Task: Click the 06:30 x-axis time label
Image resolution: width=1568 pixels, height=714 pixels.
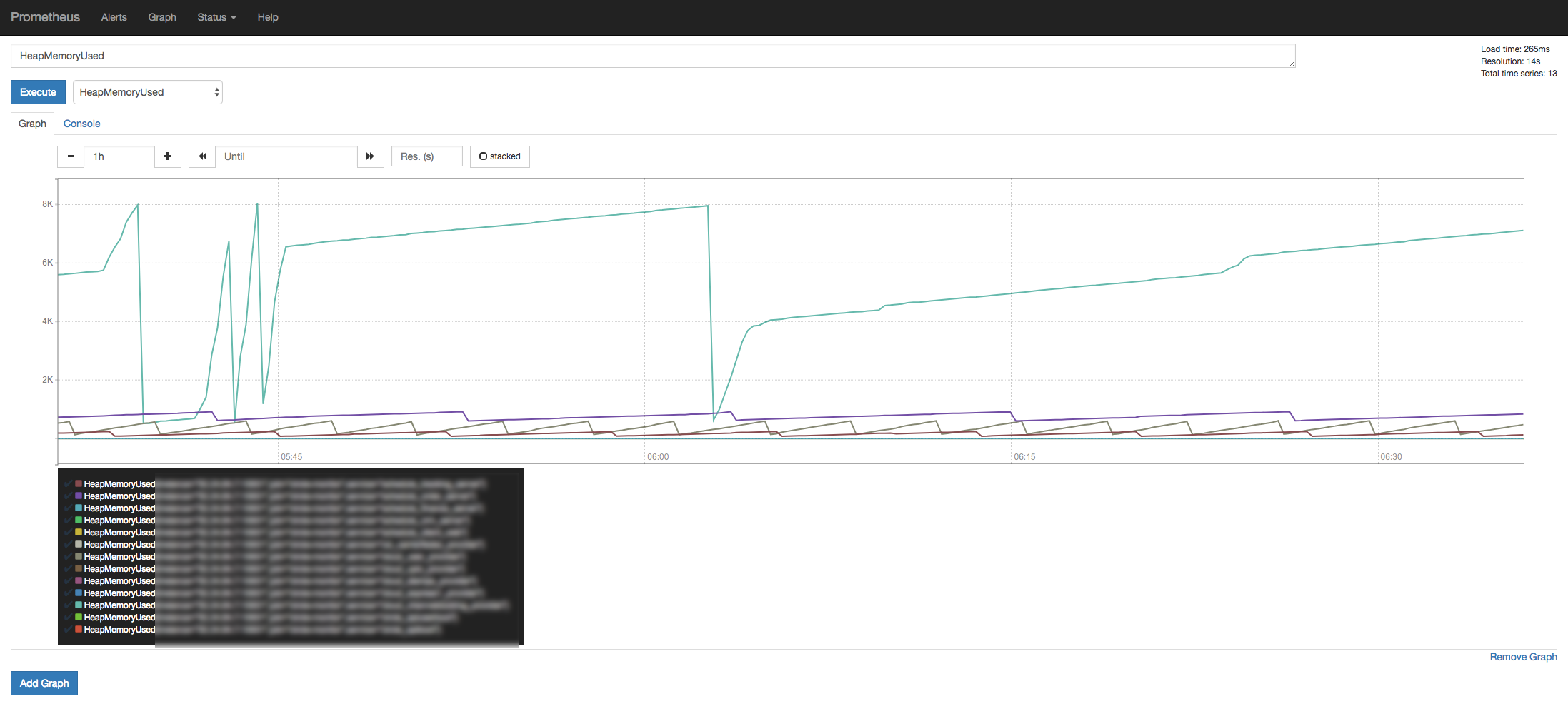Action: tap(1391, 457)
